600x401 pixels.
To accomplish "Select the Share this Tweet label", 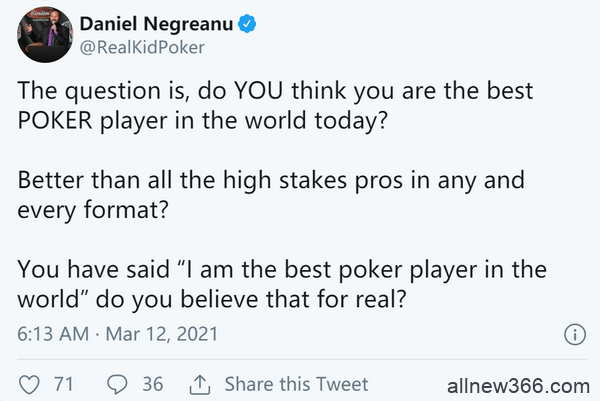I will tap(295, 384).
